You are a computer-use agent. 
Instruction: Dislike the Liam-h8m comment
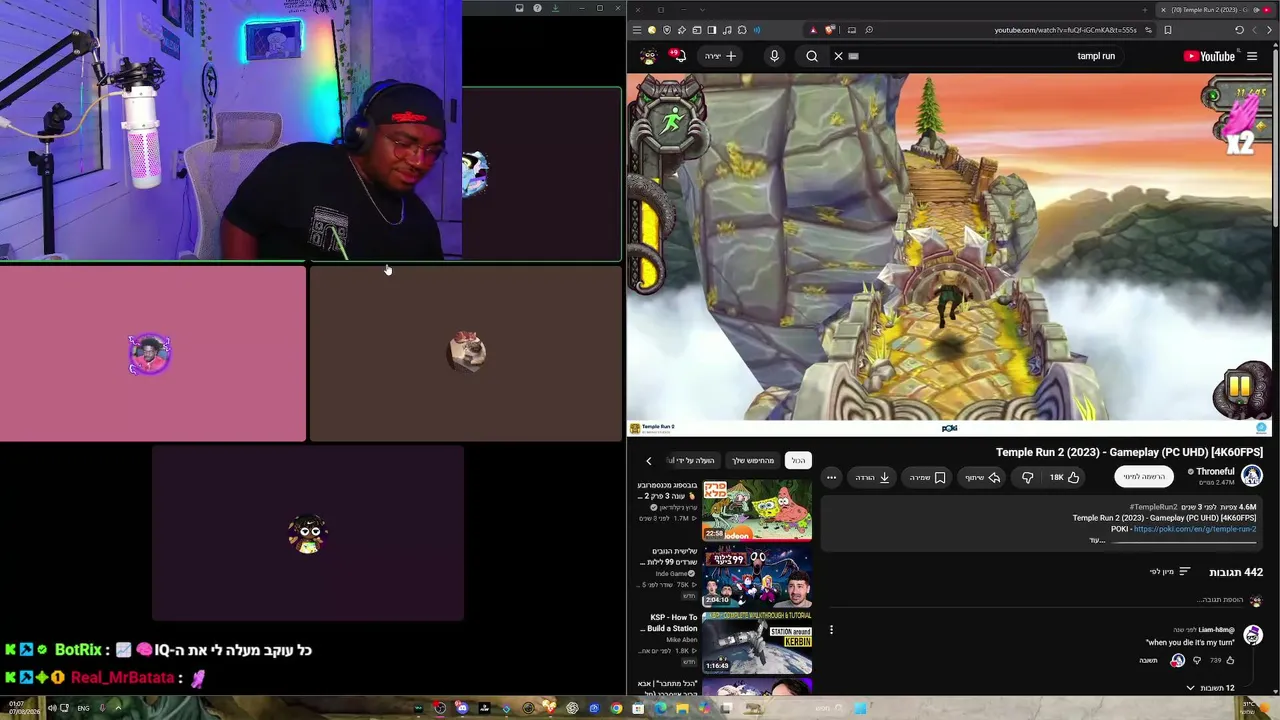[1197, 660]
